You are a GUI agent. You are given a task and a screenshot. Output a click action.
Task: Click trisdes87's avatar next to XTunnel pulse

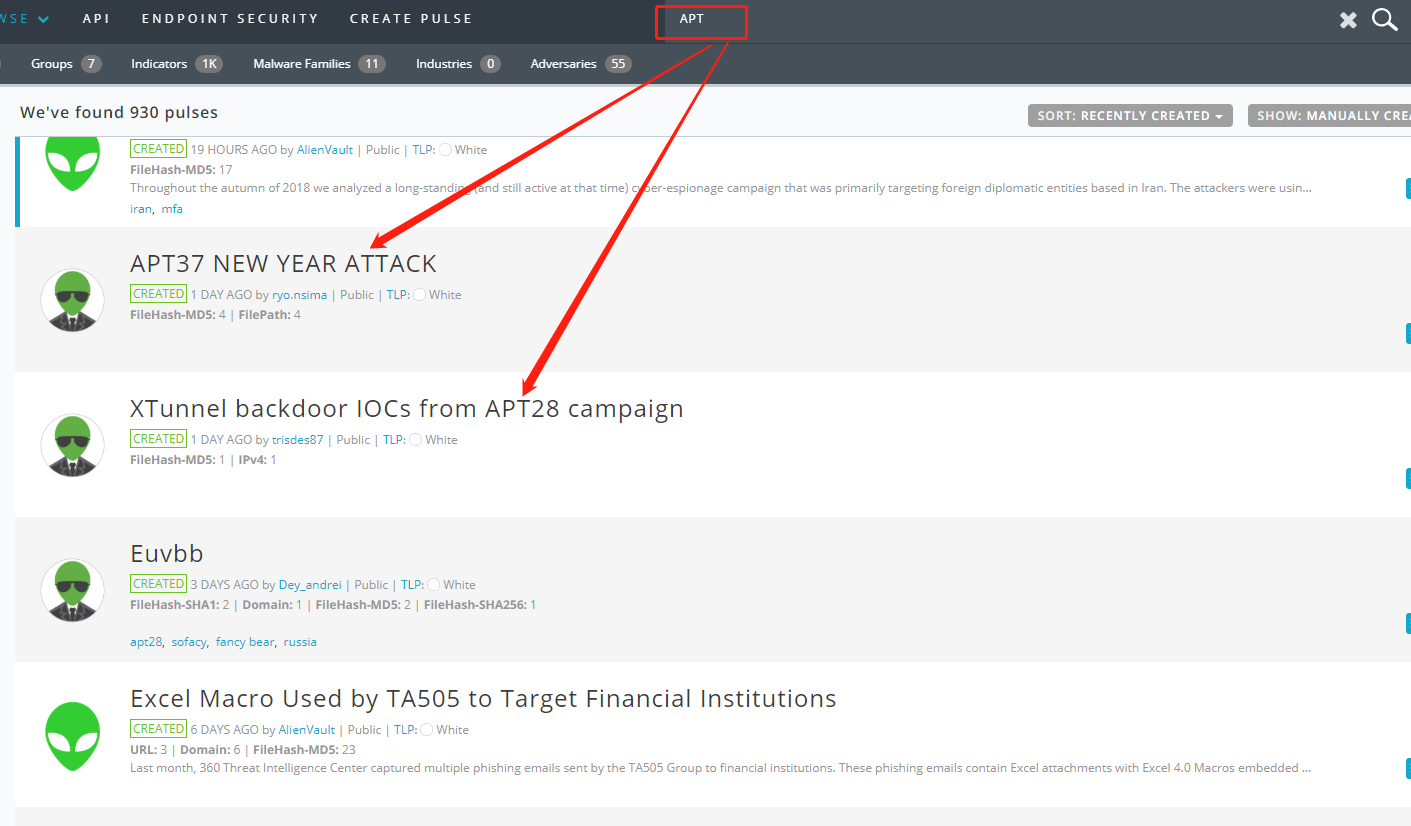73,445
